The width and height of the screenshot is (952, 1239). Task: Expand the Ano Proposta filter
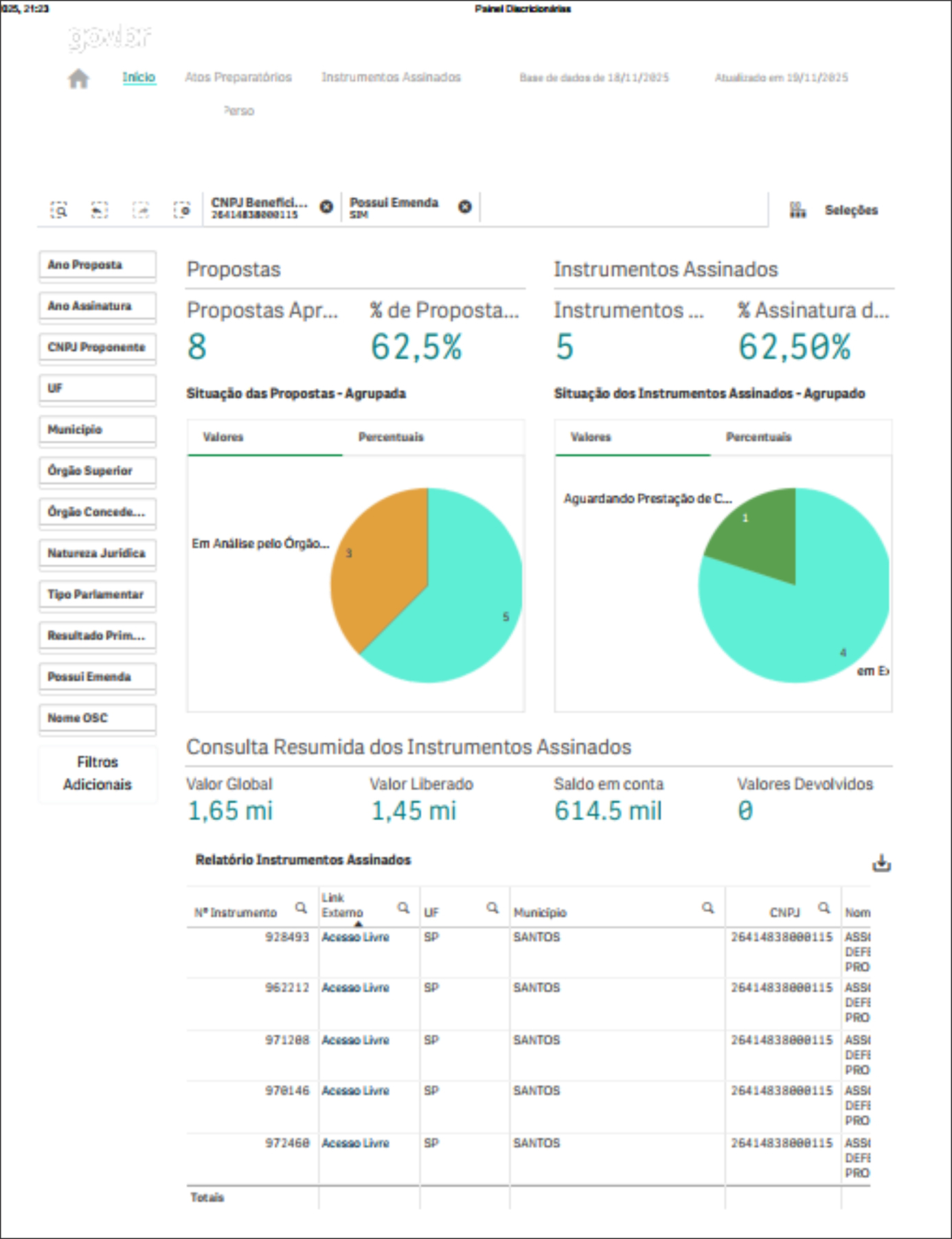click(98, 265)
